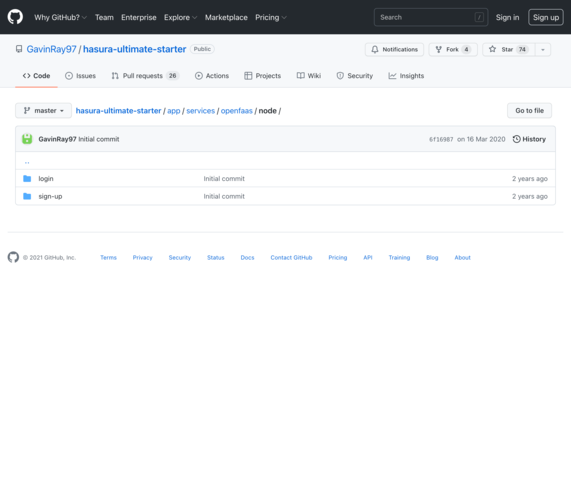Open the Issues tab
Image resolution: width=571 pixels, height=480 pixels.
tap(80, 76)
